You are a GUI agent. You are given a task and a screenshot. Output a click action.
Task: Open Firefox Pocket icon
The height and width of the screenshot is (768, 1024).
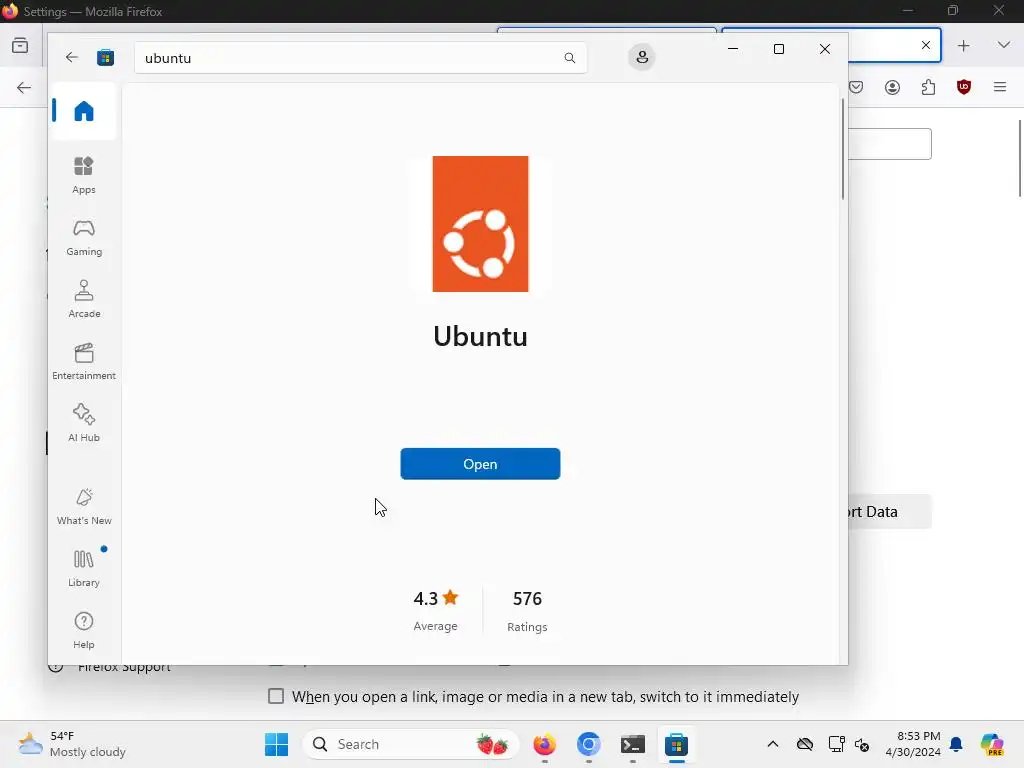click(856, 87)
